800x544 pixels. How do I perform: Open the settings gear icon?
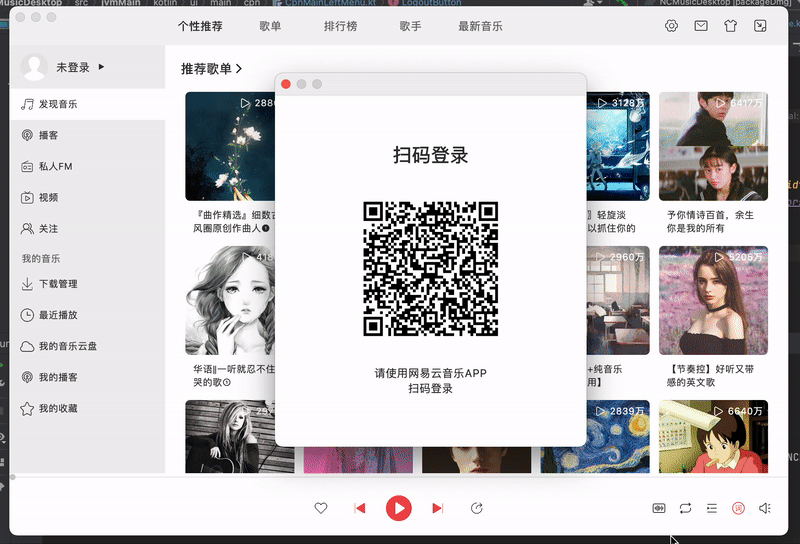click(x=671, y=26)
